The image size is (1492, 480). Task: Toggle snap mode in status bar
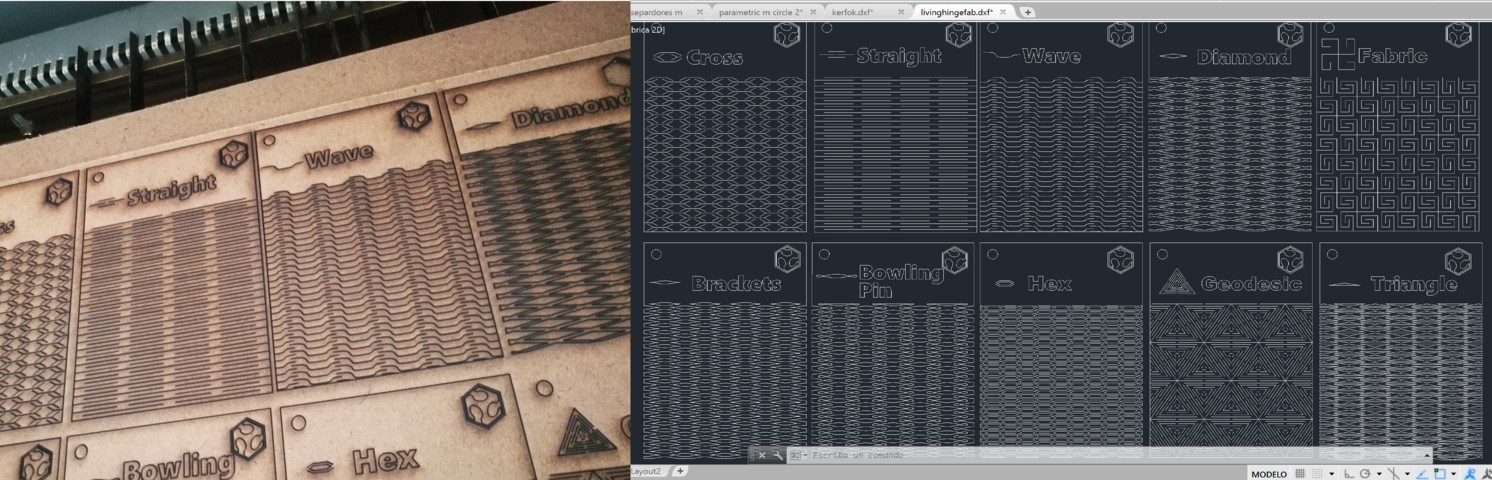tap(1317, 474)
